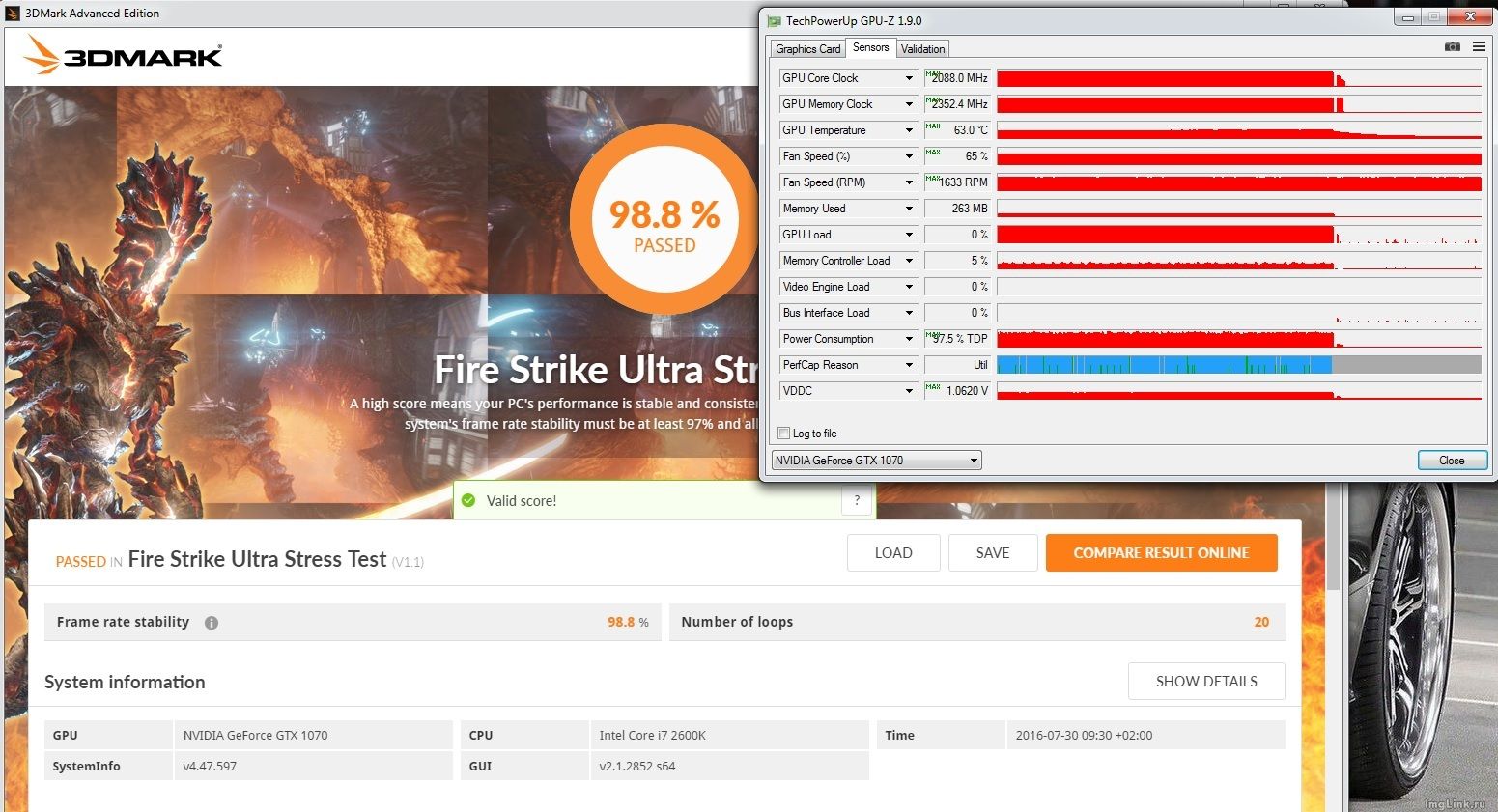
Task: Click the frame rate stability info icon
Action: point(212,623)
